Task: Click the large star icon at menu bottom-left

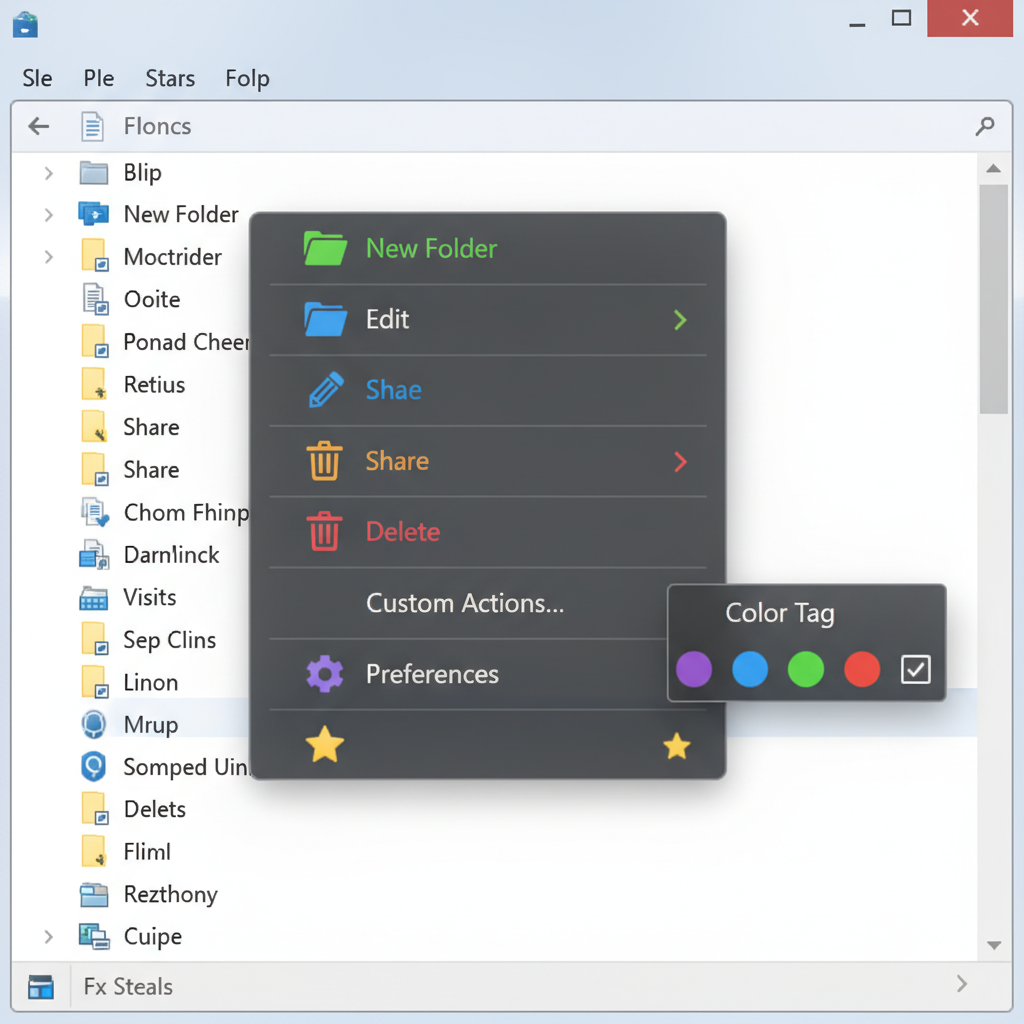Action: [x=324, y=745]
